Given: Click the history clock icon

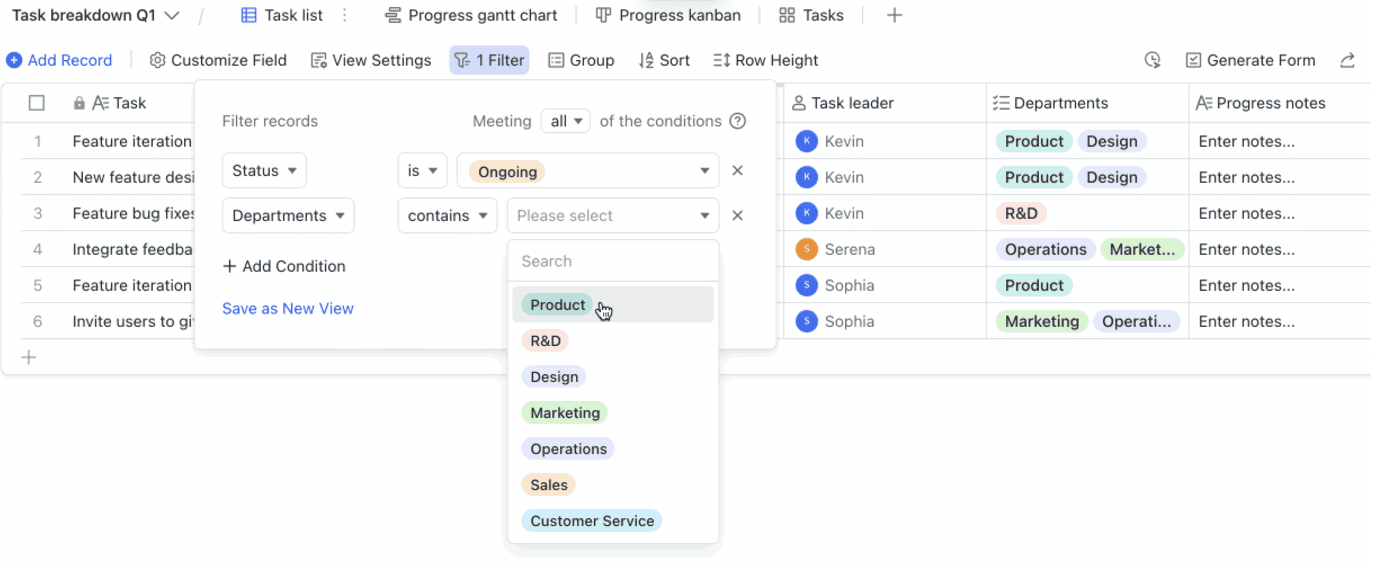Looking at the screenshot, I should click(x=1153, y=60).
